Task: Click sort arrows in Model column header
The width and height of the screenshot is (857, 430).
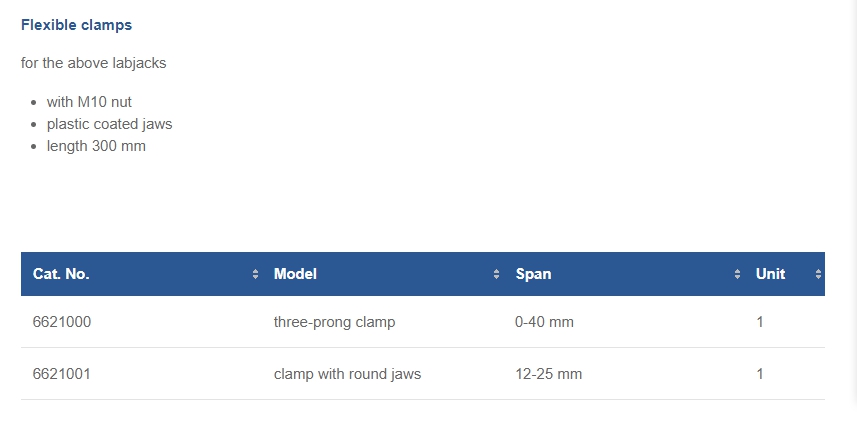Action: [x=496, y=274]
